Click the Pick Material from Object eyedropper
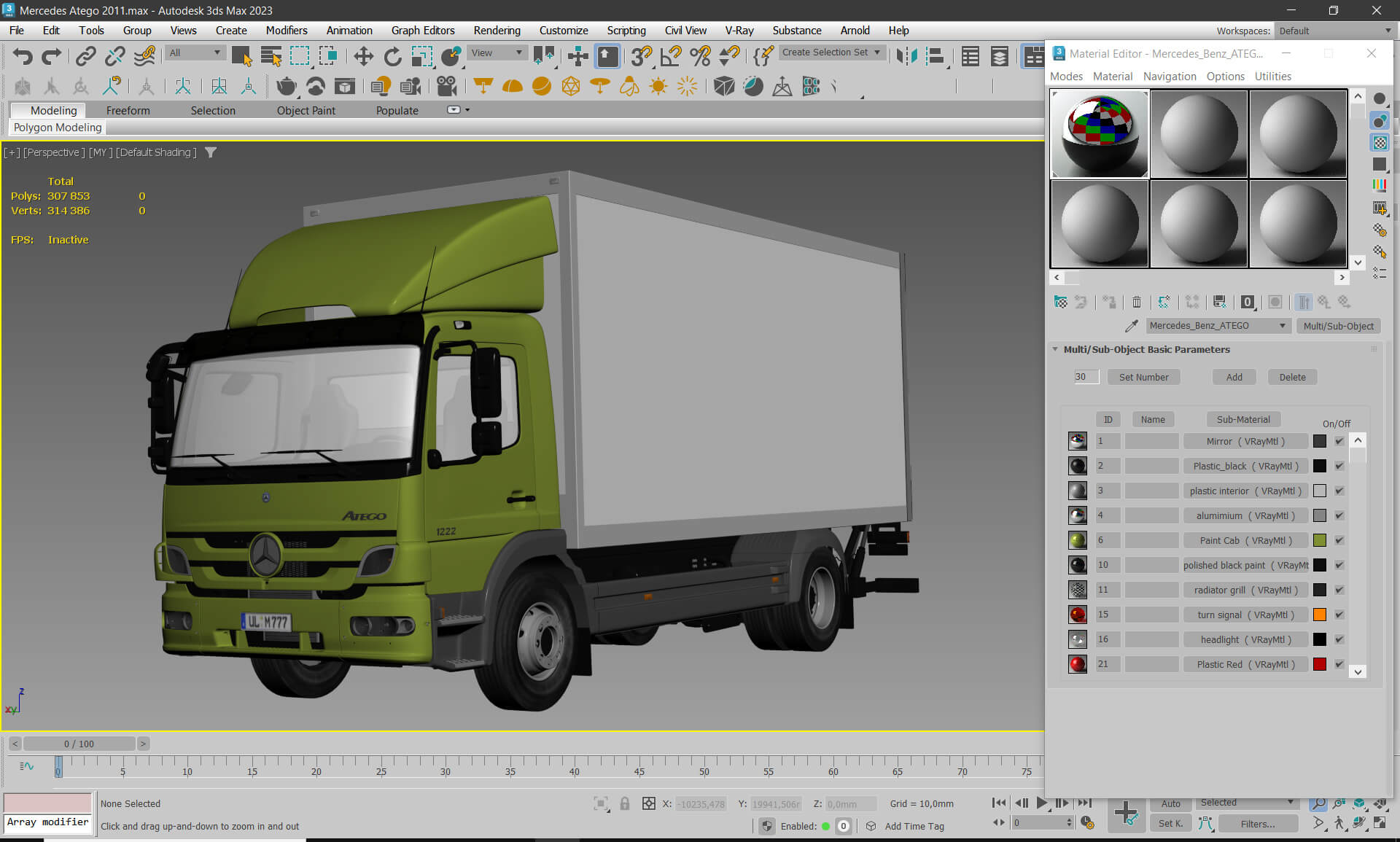This screenshot has width=1400, height=842. pyautogui.click(x=1131, y=326)
